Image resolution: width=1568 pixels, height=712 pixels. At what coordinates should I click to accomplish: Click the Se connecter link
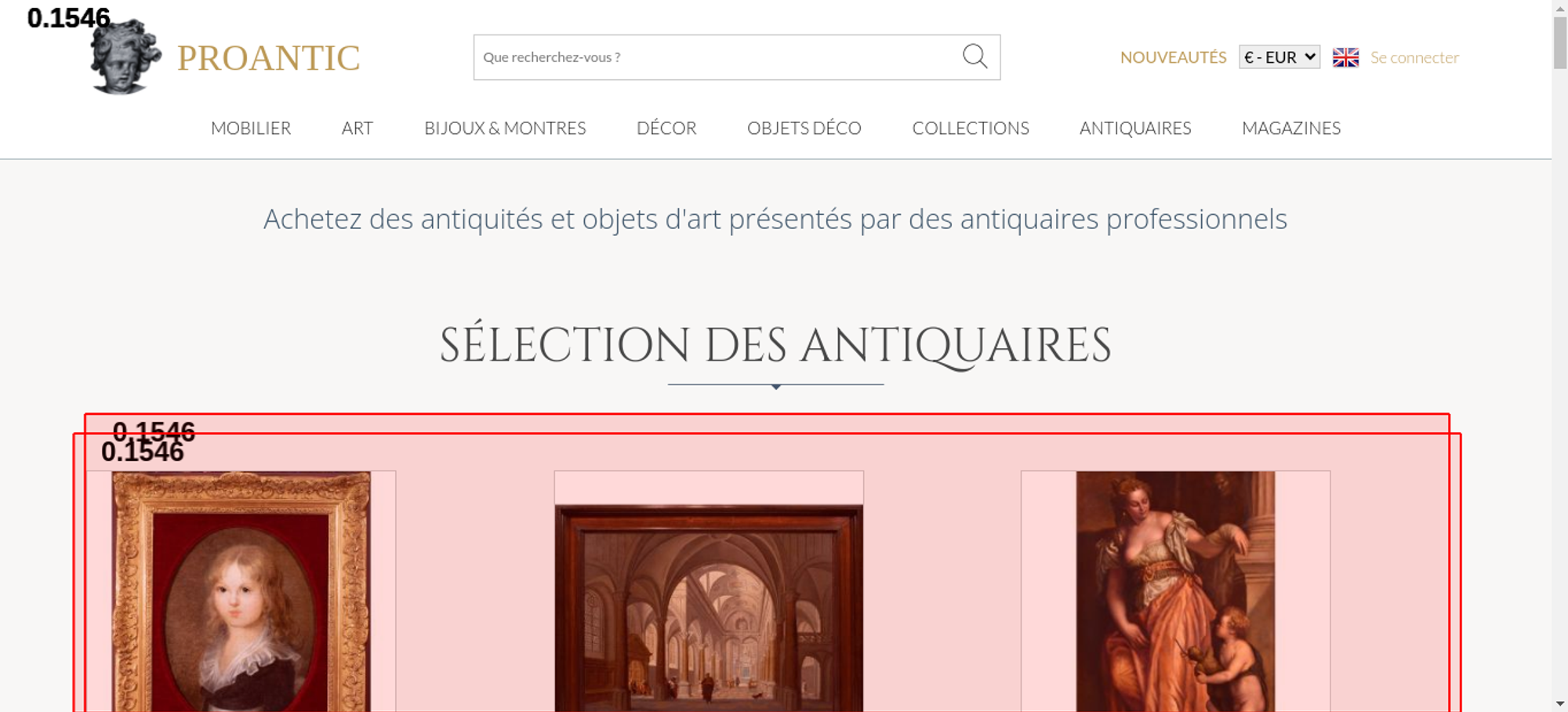click(x=1414, y=57)
